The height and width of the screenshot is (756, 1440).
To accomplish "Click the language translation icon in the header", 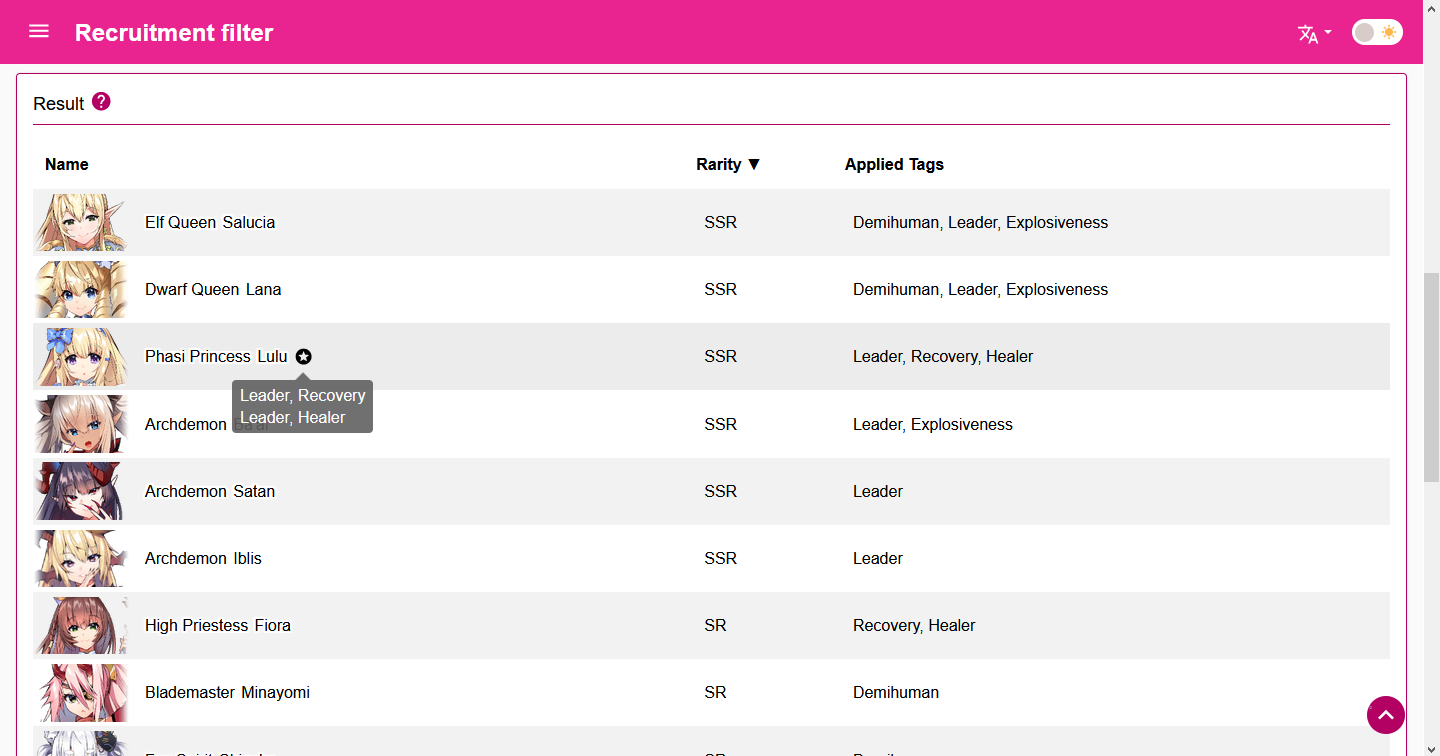I will [x=1307, y=34].
